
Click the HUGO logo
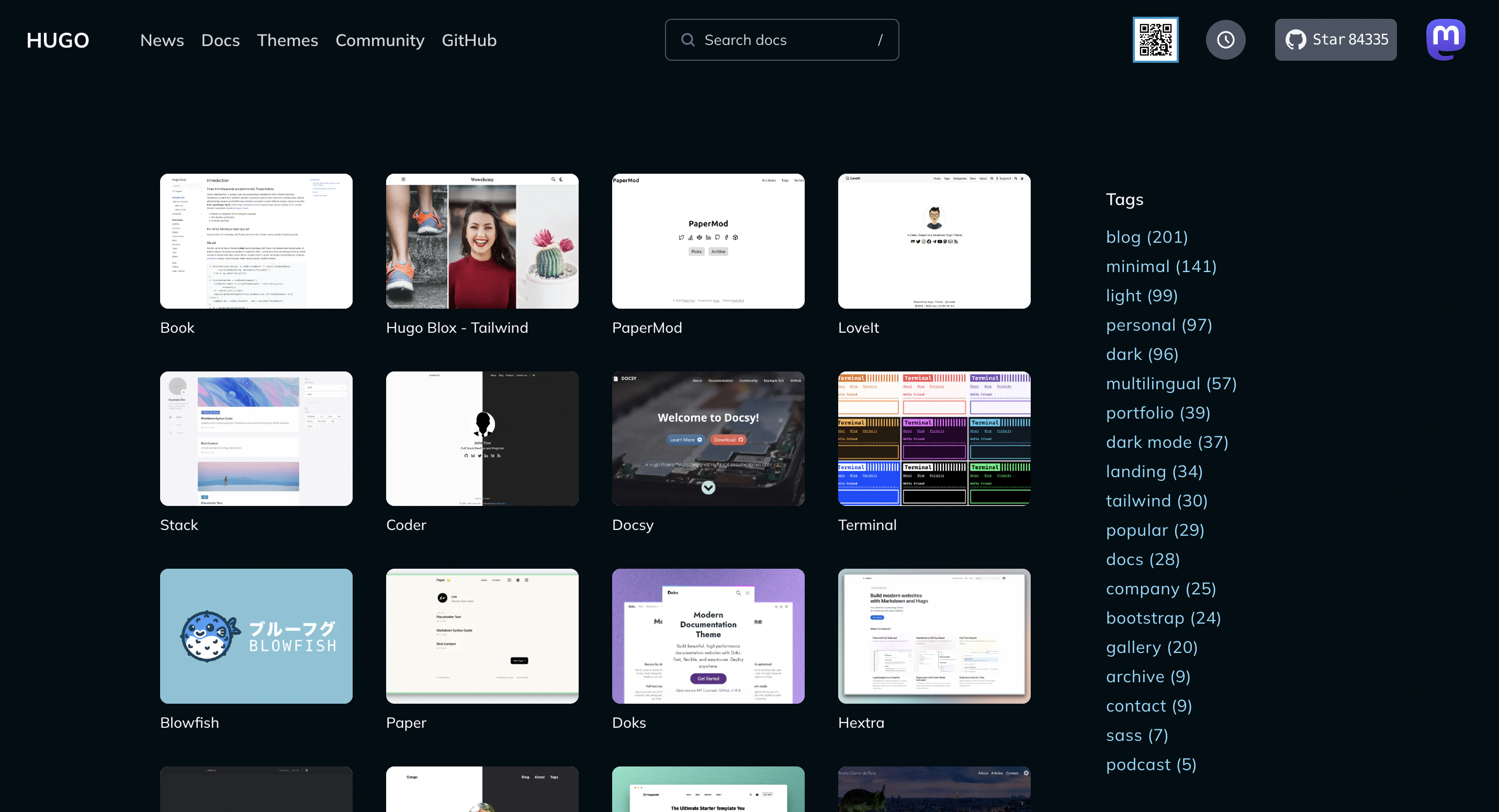click(x=58, y=40)
